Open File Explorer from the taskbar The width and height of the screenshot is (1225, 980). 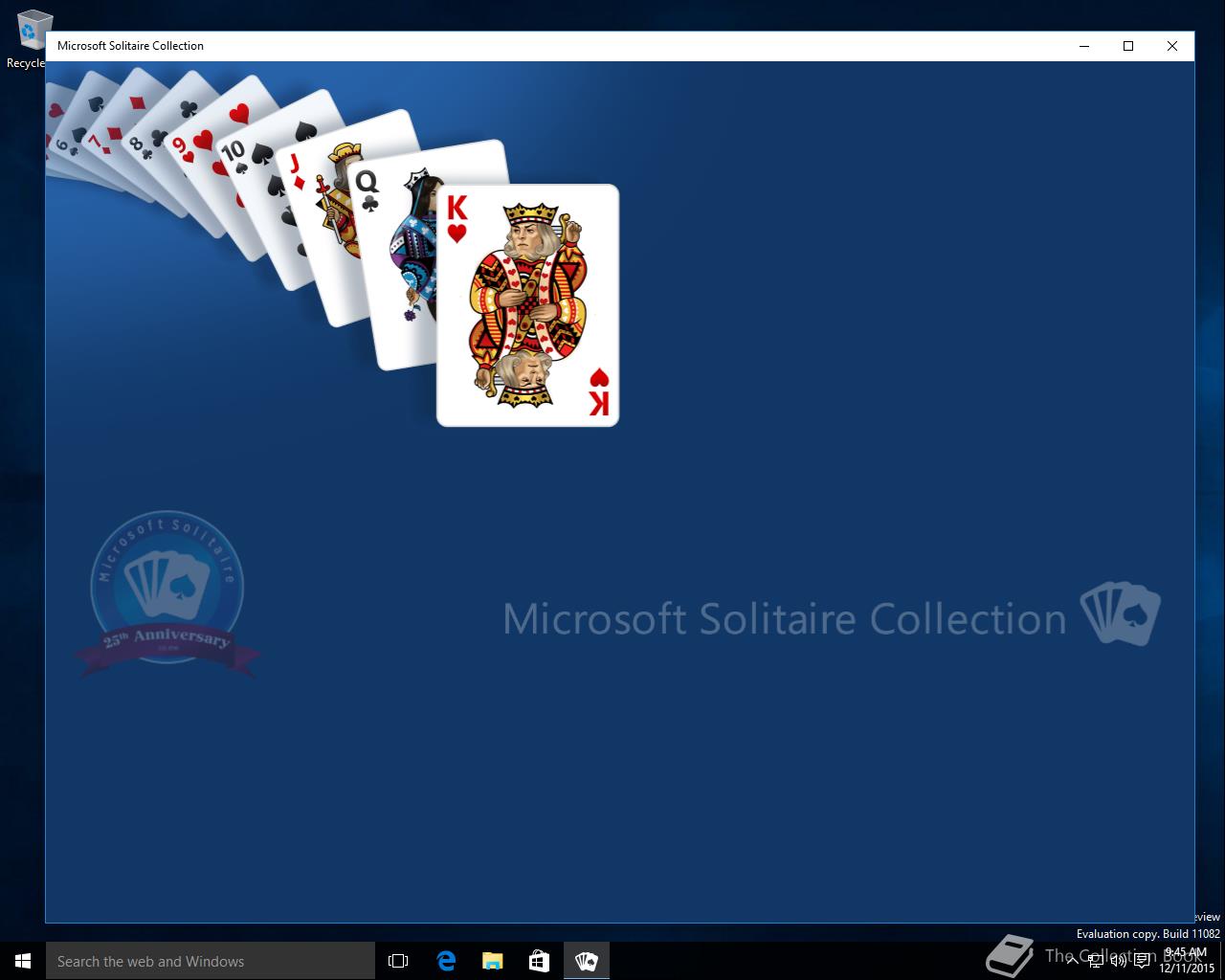(x=492, y=961)
